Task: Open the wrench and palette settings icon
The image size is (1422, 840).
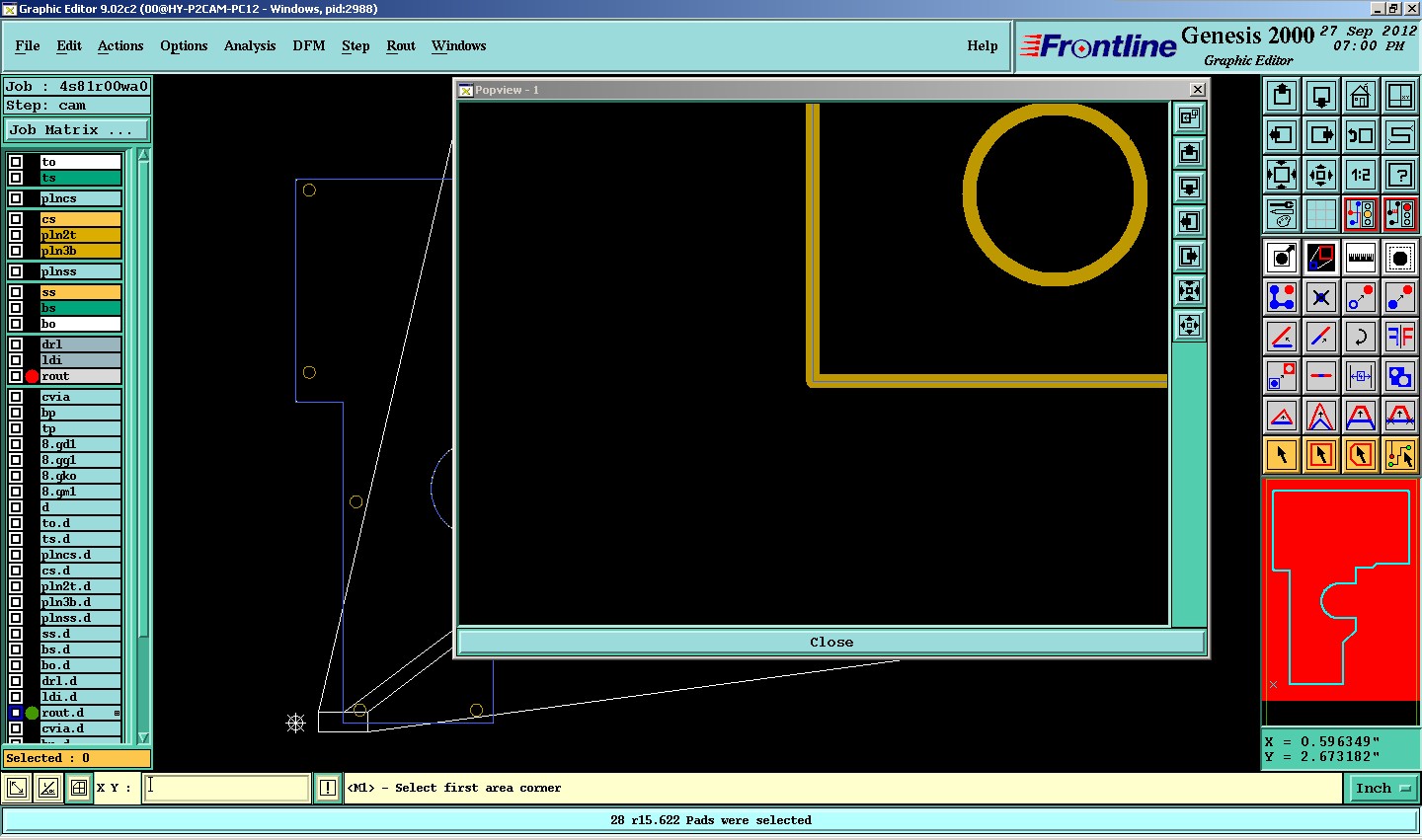Action: tap(1282, 214)
